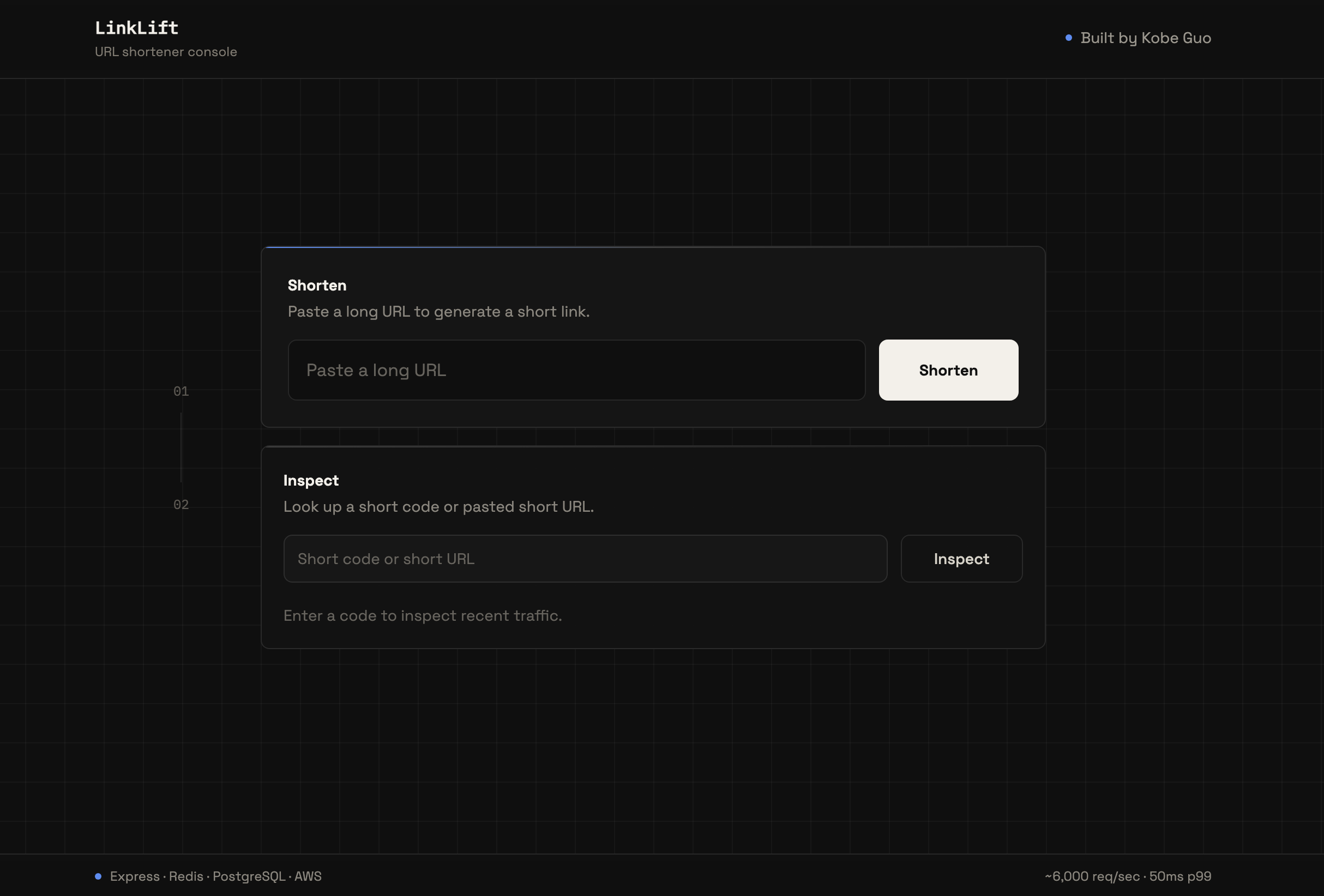Image resolution: width=1324 pixels, height=896 pixels.
Task: Click the Look up a short code description text
Action: [438, 507]
